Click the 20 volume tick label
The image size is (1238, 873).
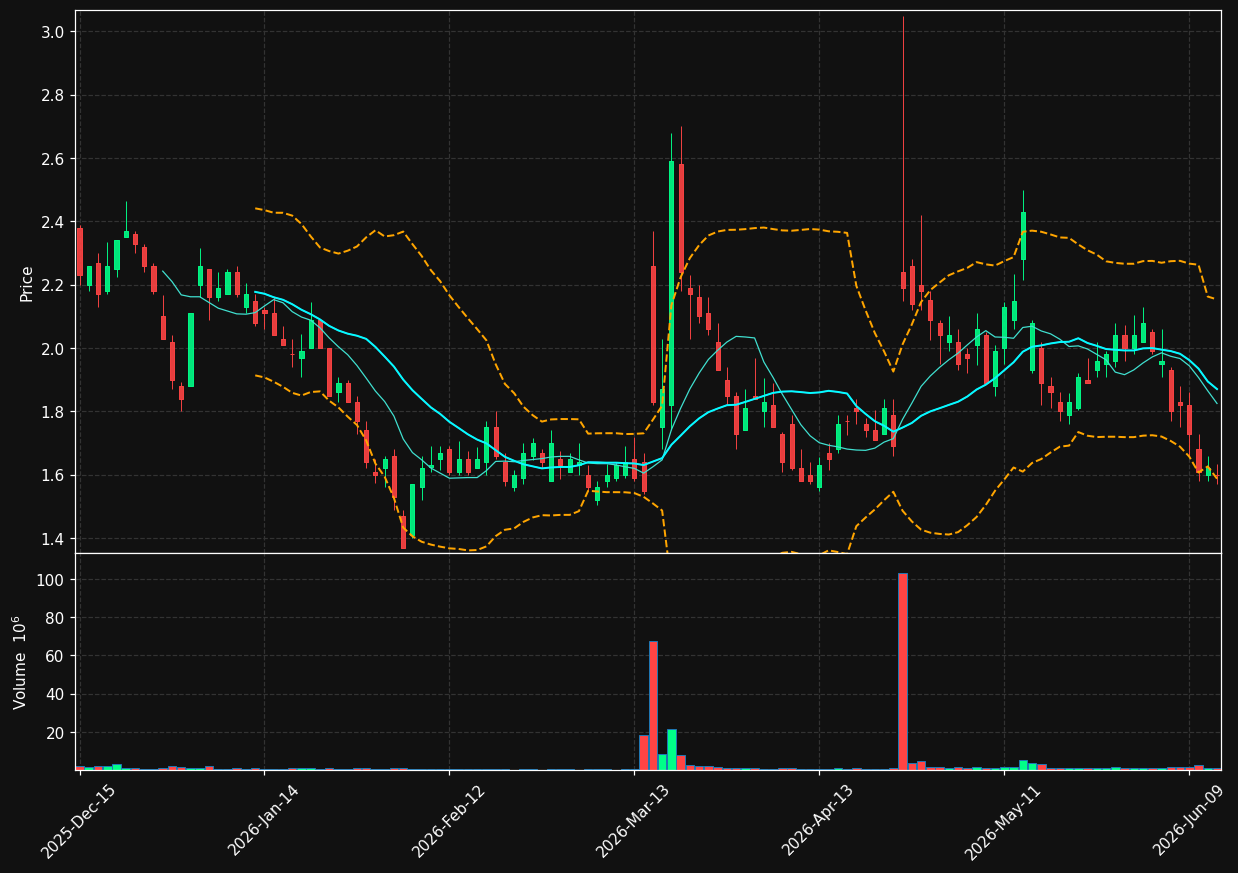point(54,733)
